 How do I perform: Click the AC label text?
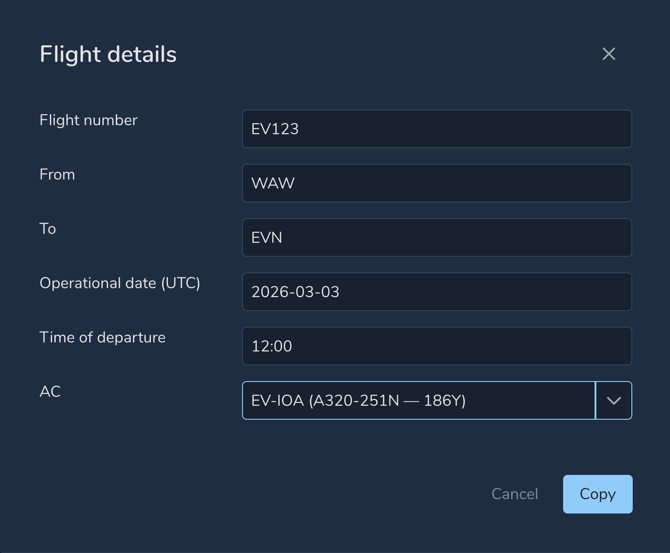click(50, 392)
